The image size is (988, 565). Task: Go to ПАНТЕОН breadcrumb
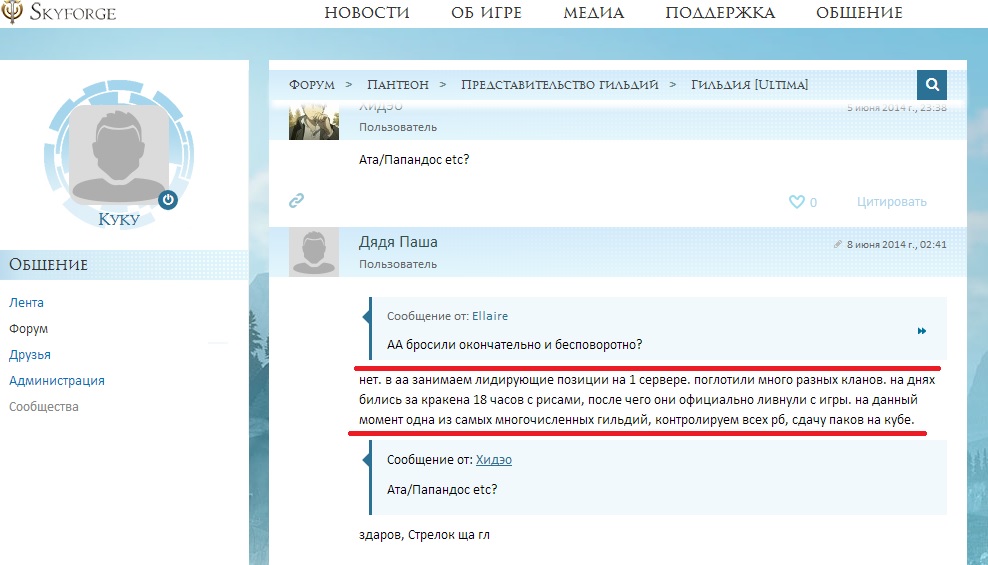click(x=398, y=84)
